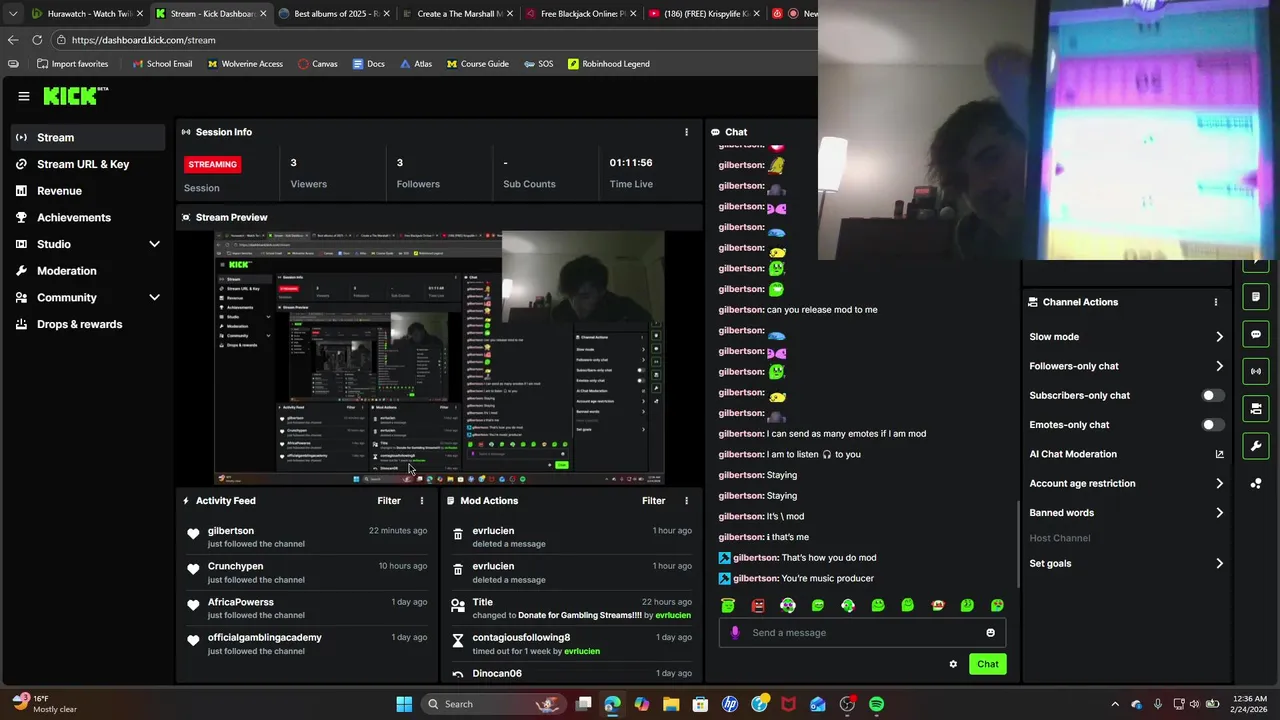Click the purple microphone icon in message box

point(735,632)
